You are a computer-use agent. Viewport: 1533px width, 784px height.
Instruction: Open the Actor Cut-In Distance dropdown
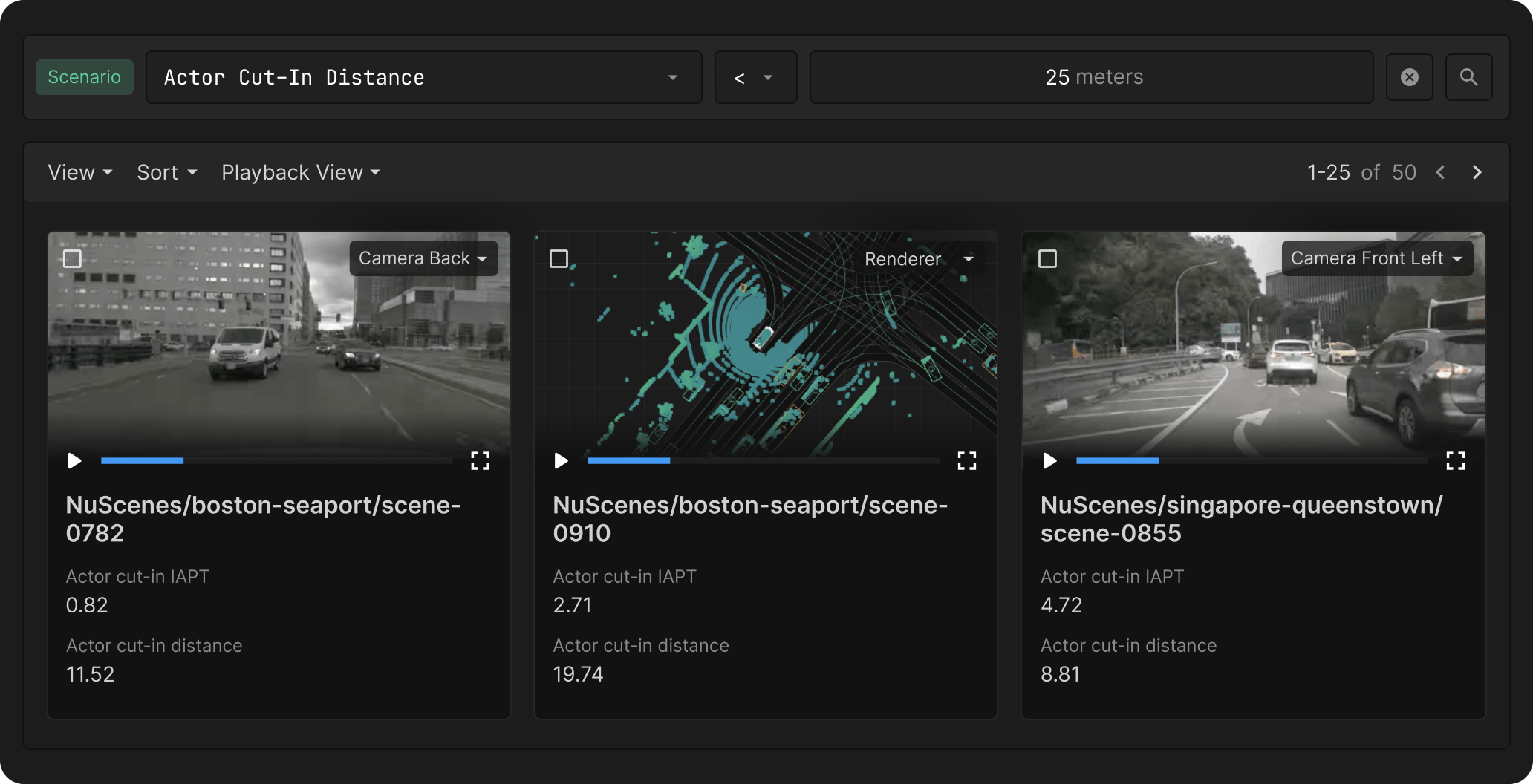[423, 77]
